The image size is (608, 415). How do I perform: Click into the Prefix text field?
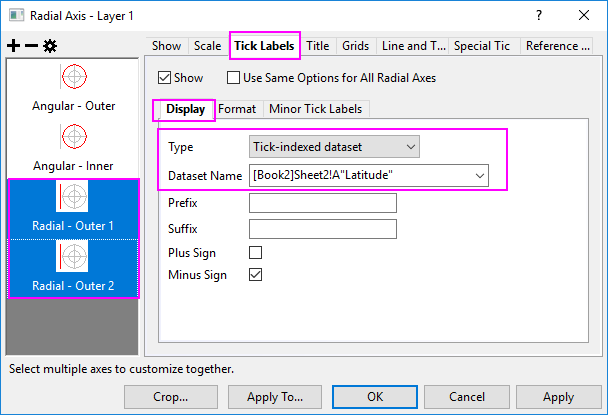(x=322, y=203)
